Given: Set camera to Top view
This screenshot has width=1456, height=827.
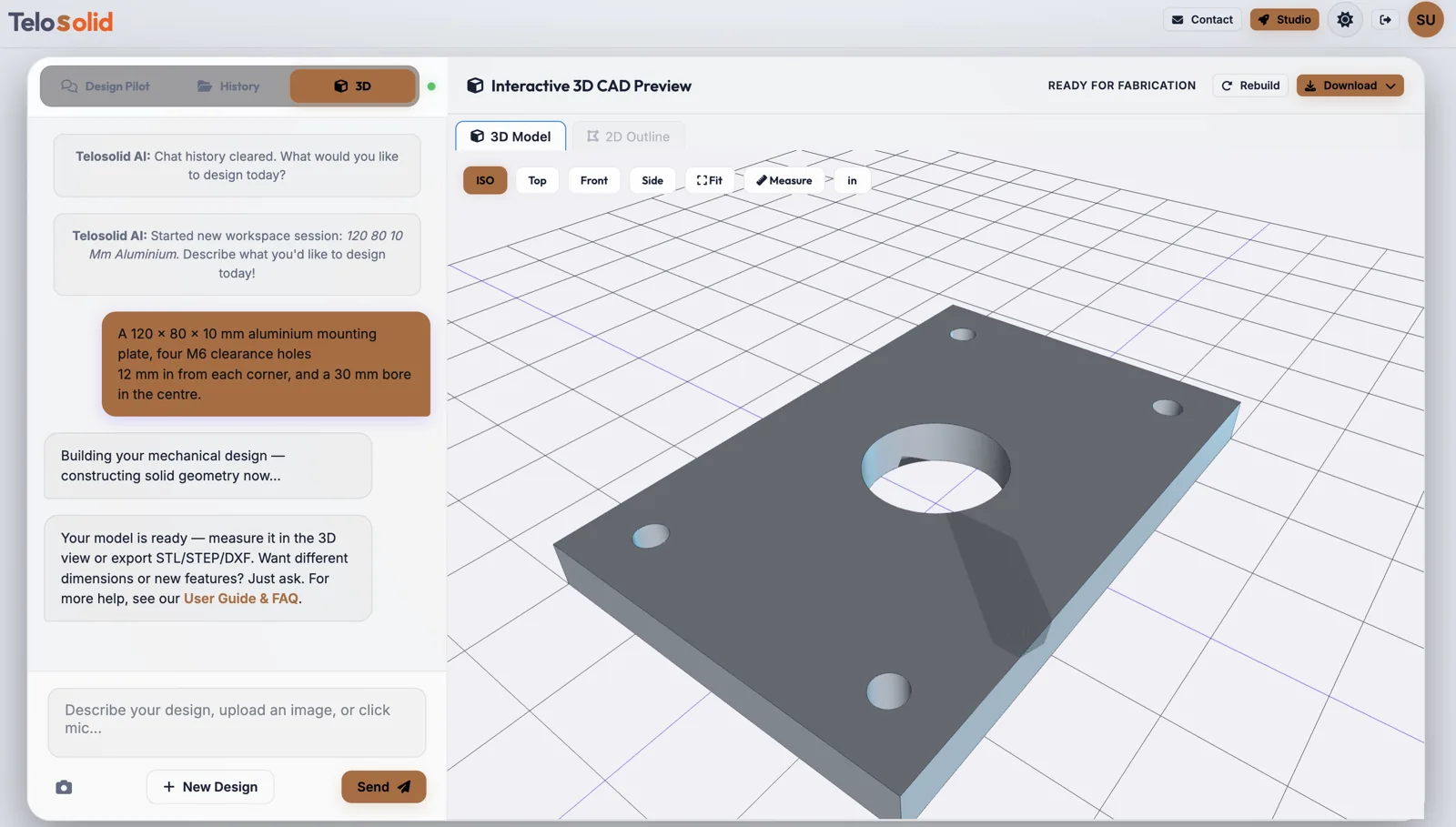Looking at the screenshot, I should coord(538,180).
